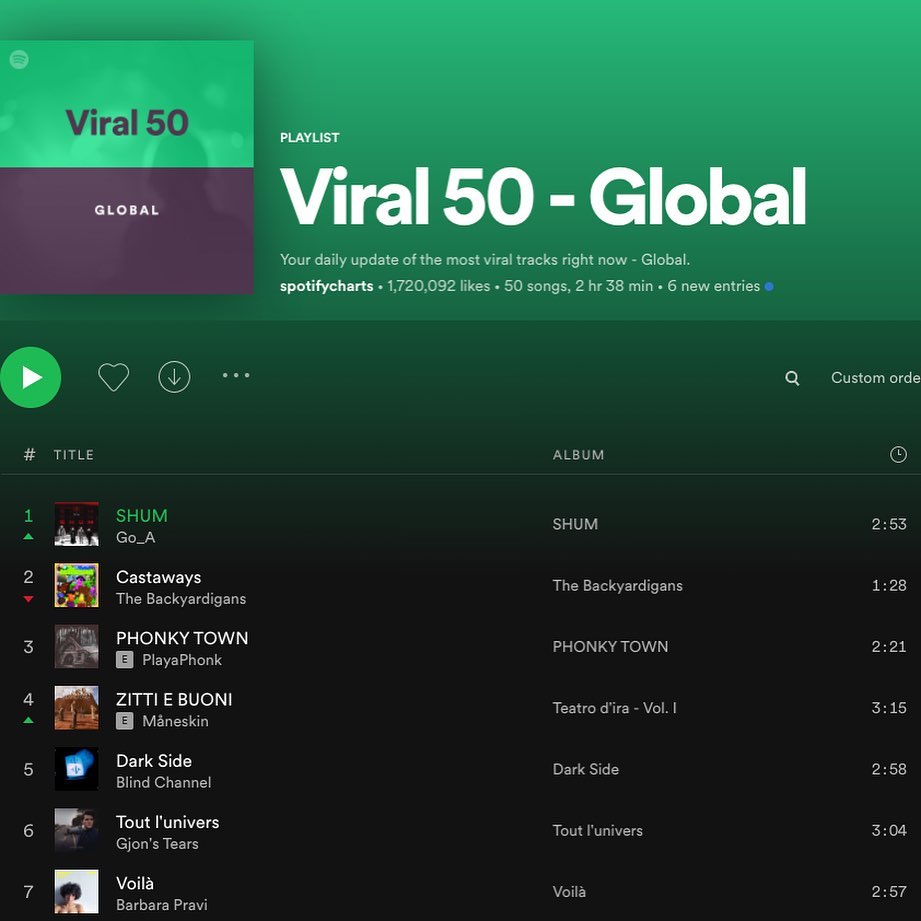The image size is (921, 921).
Task: Open the Custom order sort dropdown
Action: tap(875, 378)
